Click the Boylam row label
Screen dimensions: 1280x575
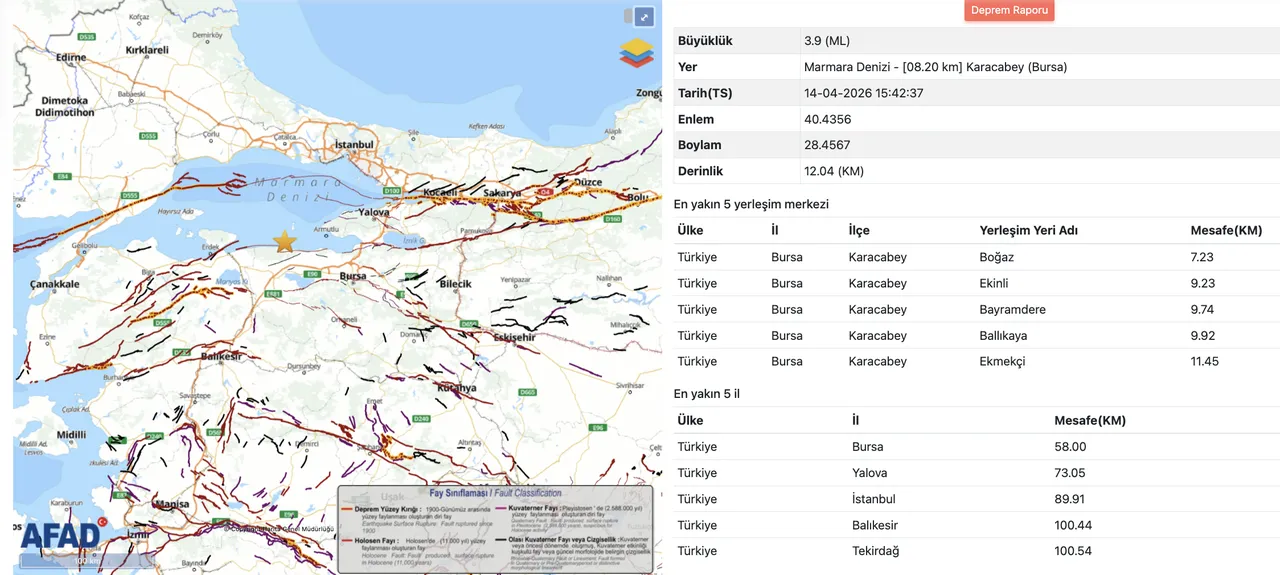coord(699,145)
